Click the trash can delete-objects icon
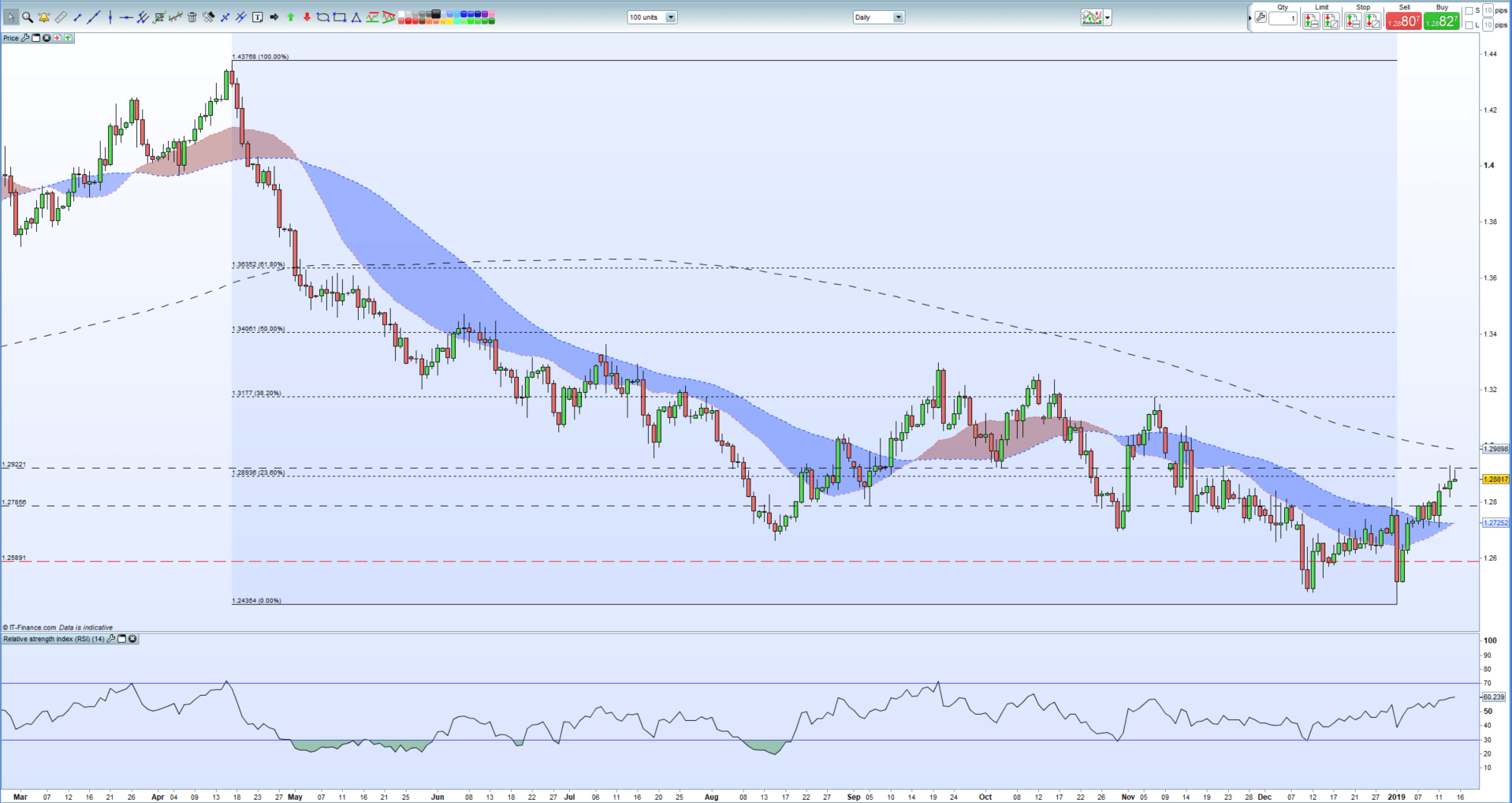1512x803 pixels. click(192, 17)
